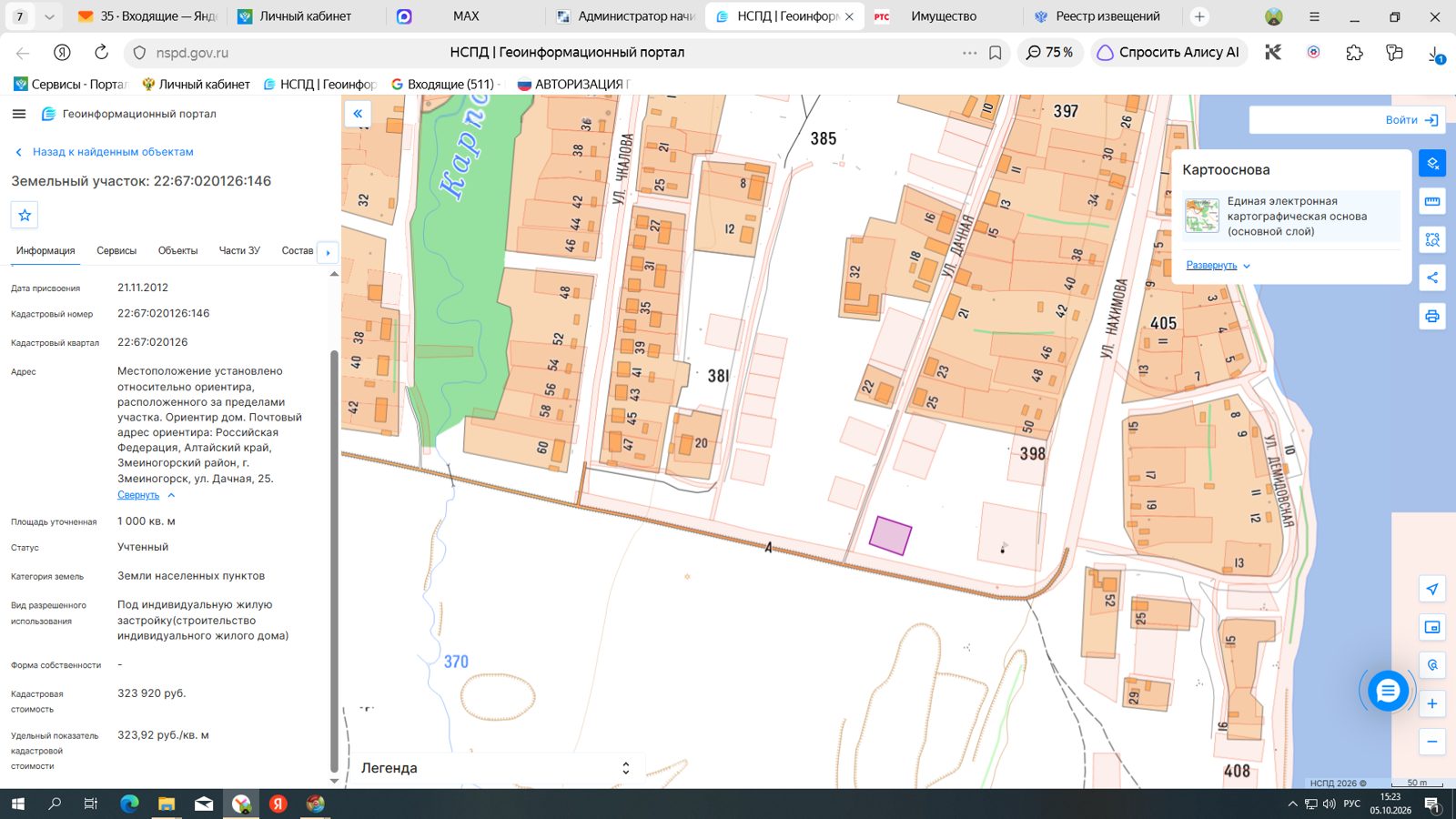
Task: Open the hamburger menu of Геоинформационный портал
Action: tap(19, 114)
